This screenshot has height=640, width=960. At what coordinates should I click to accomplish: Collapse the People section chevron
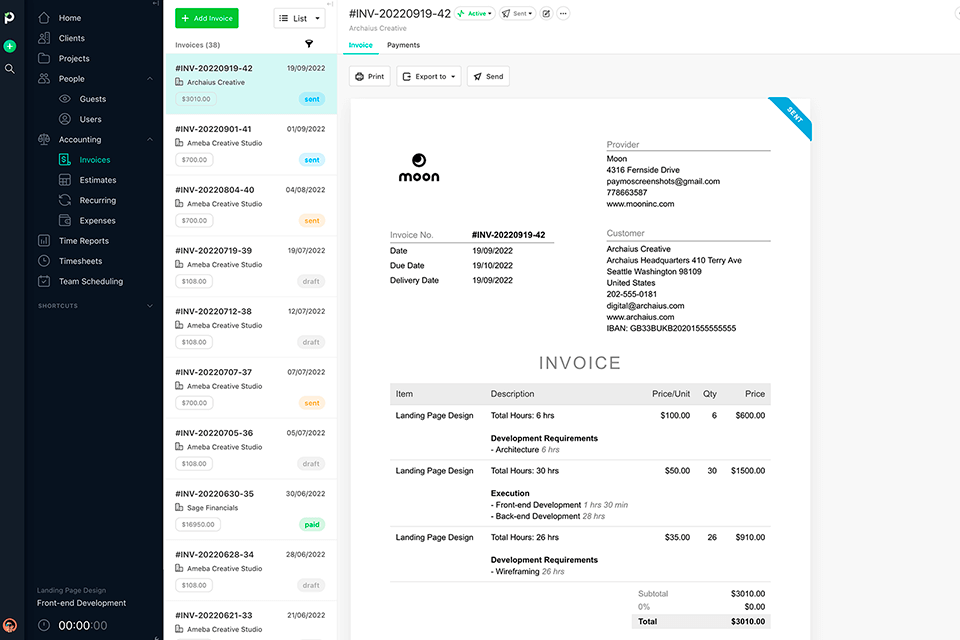150,79
